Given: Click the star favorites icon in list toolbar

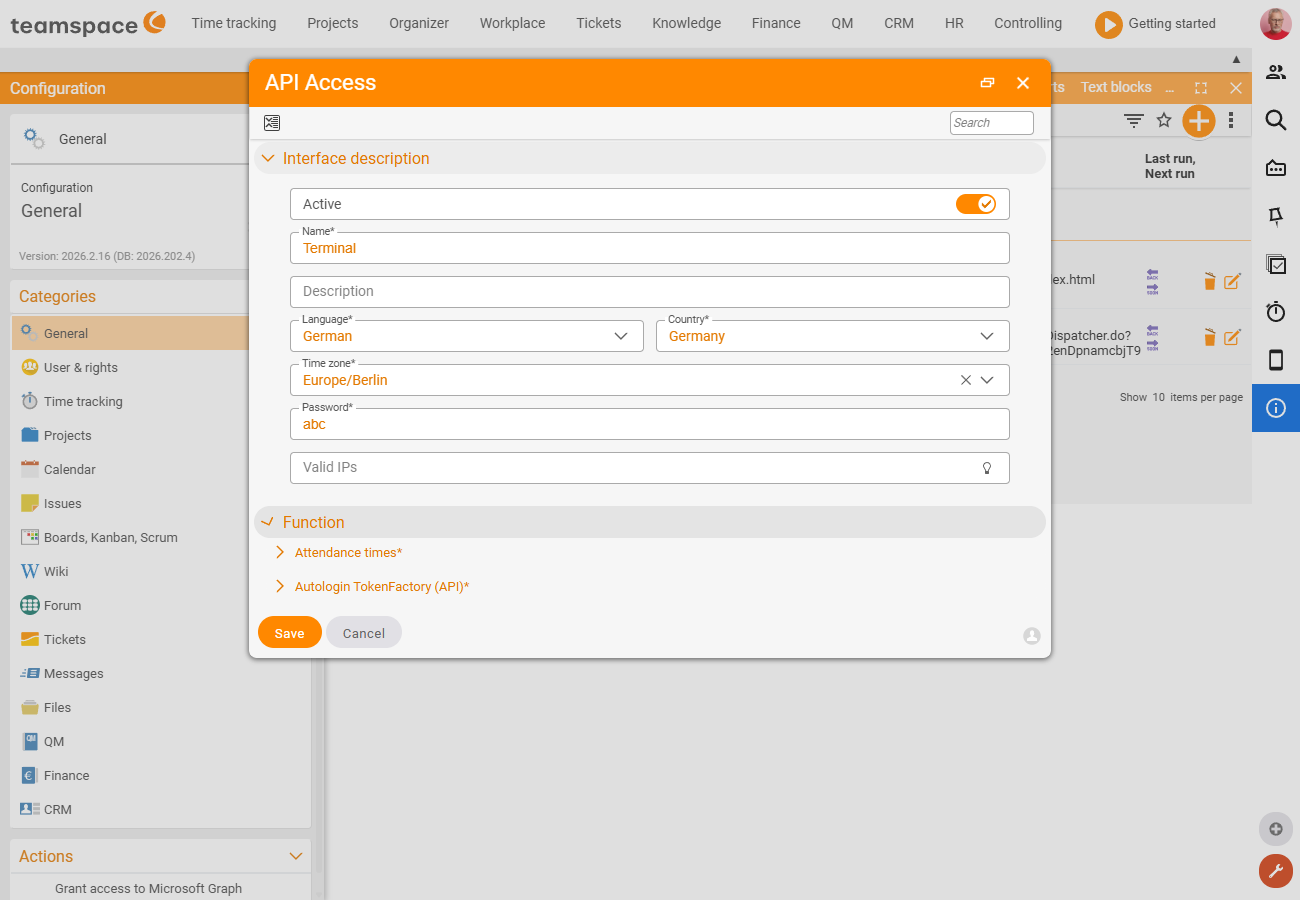Looking at the screenshot, I should pos(1164,121).
